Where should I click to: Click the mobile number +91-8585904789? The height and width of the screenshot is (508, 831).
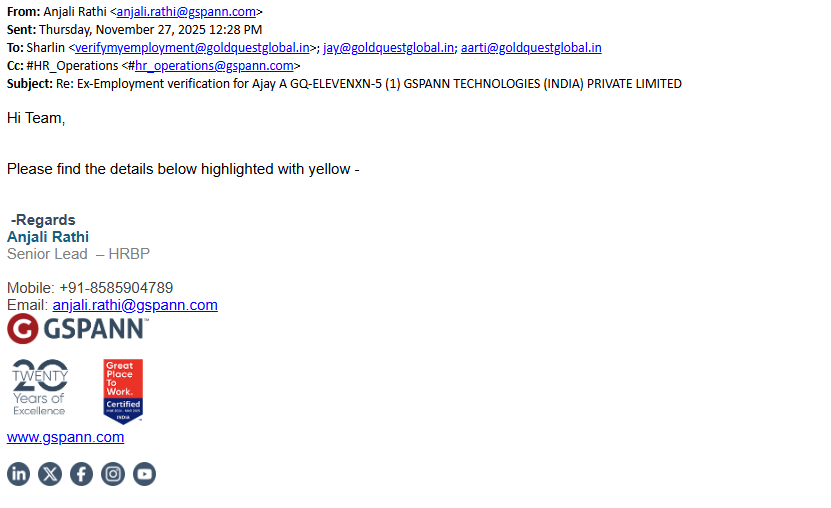pyautogui.click(x=116, y=288)
